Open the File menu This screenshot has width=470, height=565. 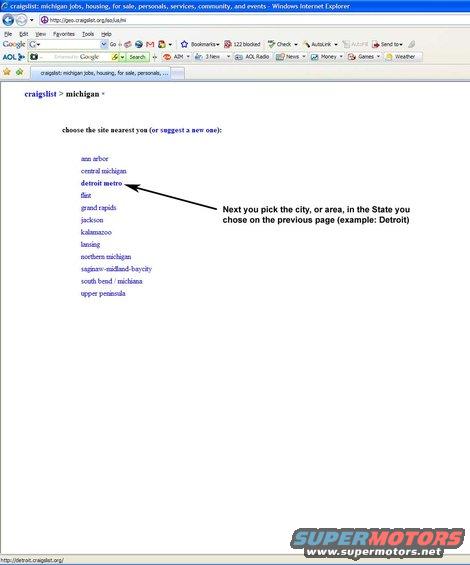8,34
